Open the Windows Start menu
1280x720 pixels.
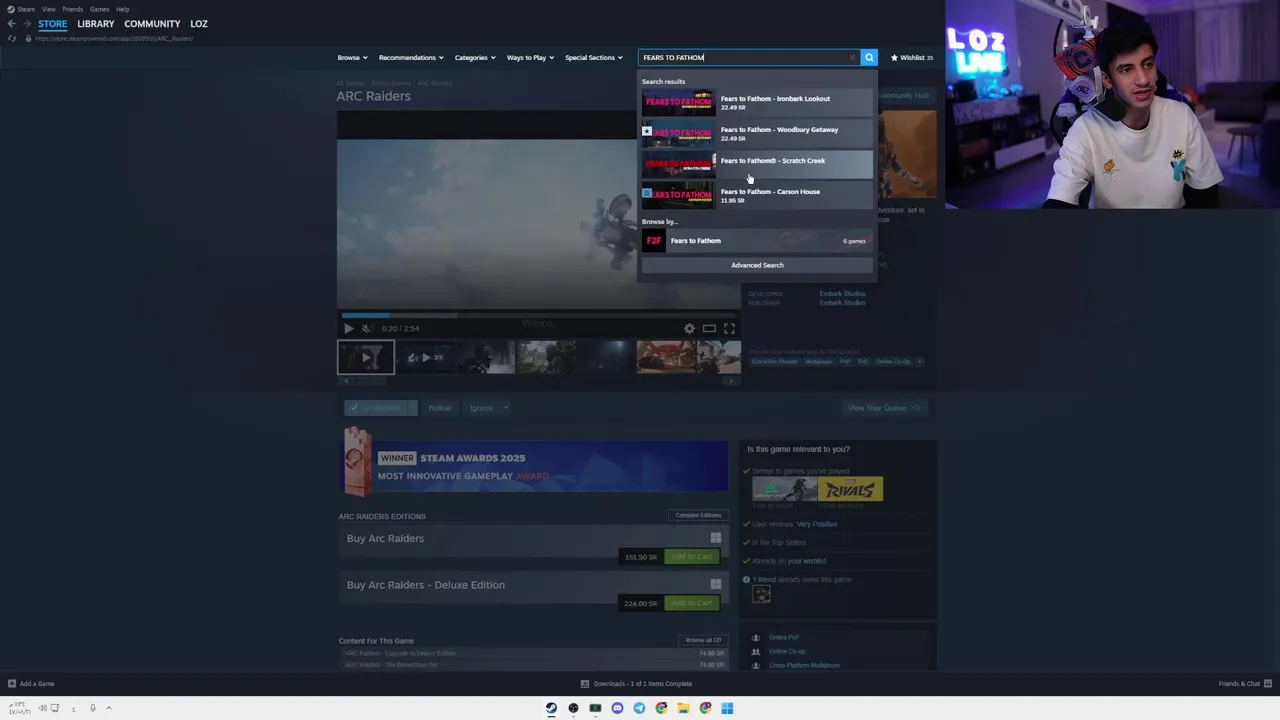pyautogui.click(x=727, y=708)
